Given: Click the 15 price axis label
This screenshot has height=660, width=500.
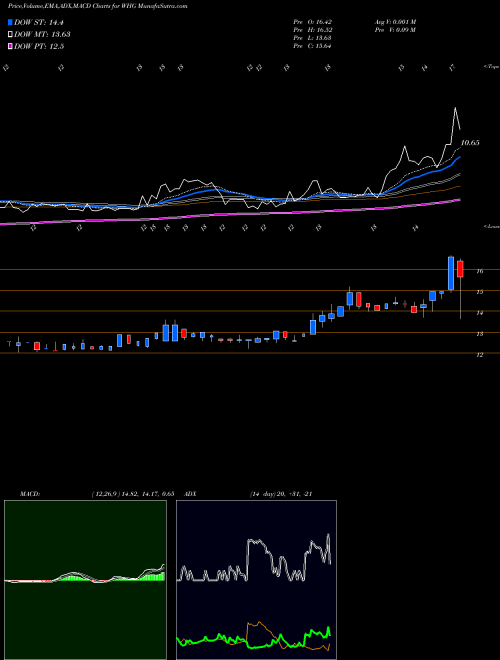Looking at the screenshot, I should tap(479, 292).
